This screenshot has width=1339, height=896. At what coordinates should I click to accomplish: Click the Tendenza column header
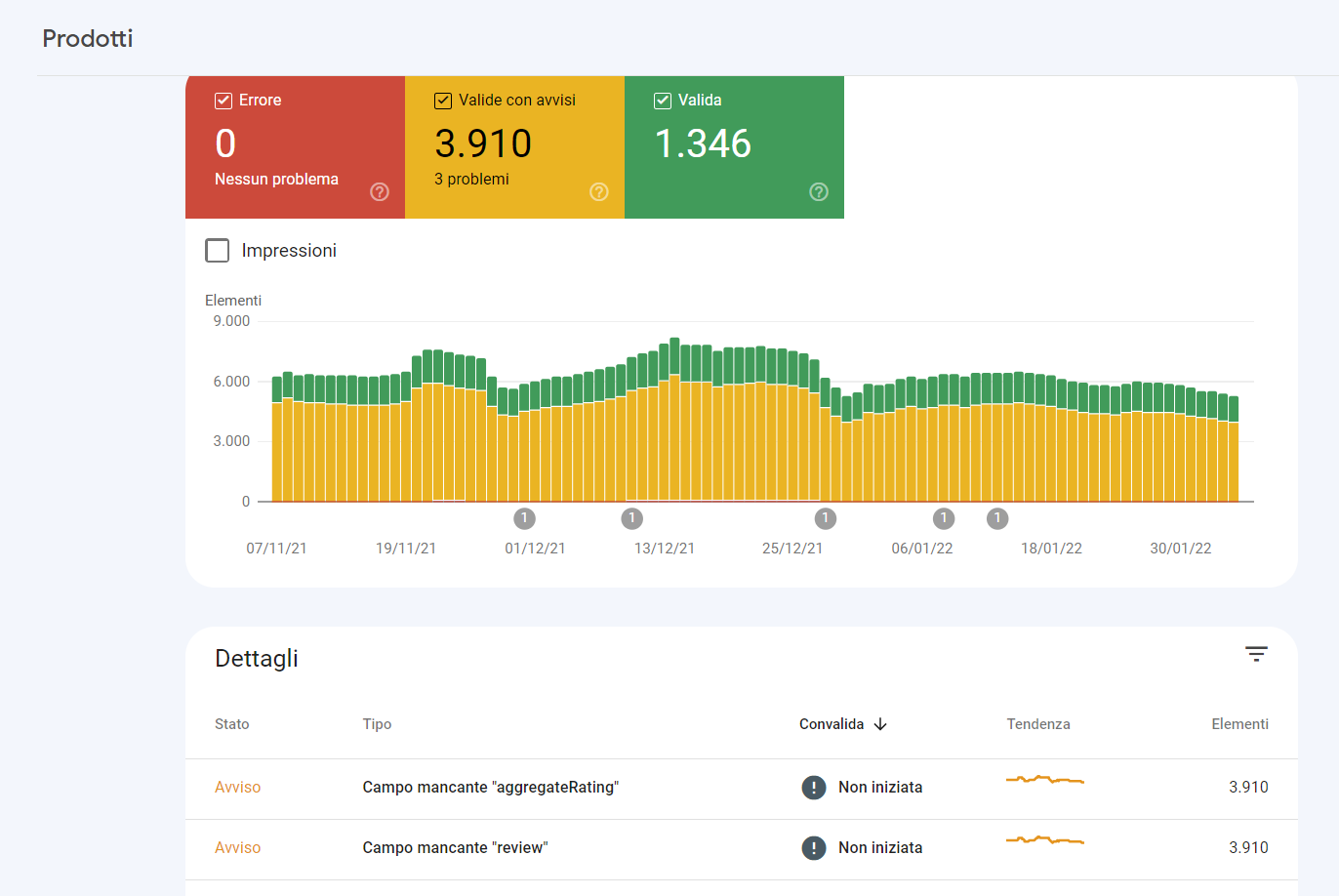(1038, 724)
